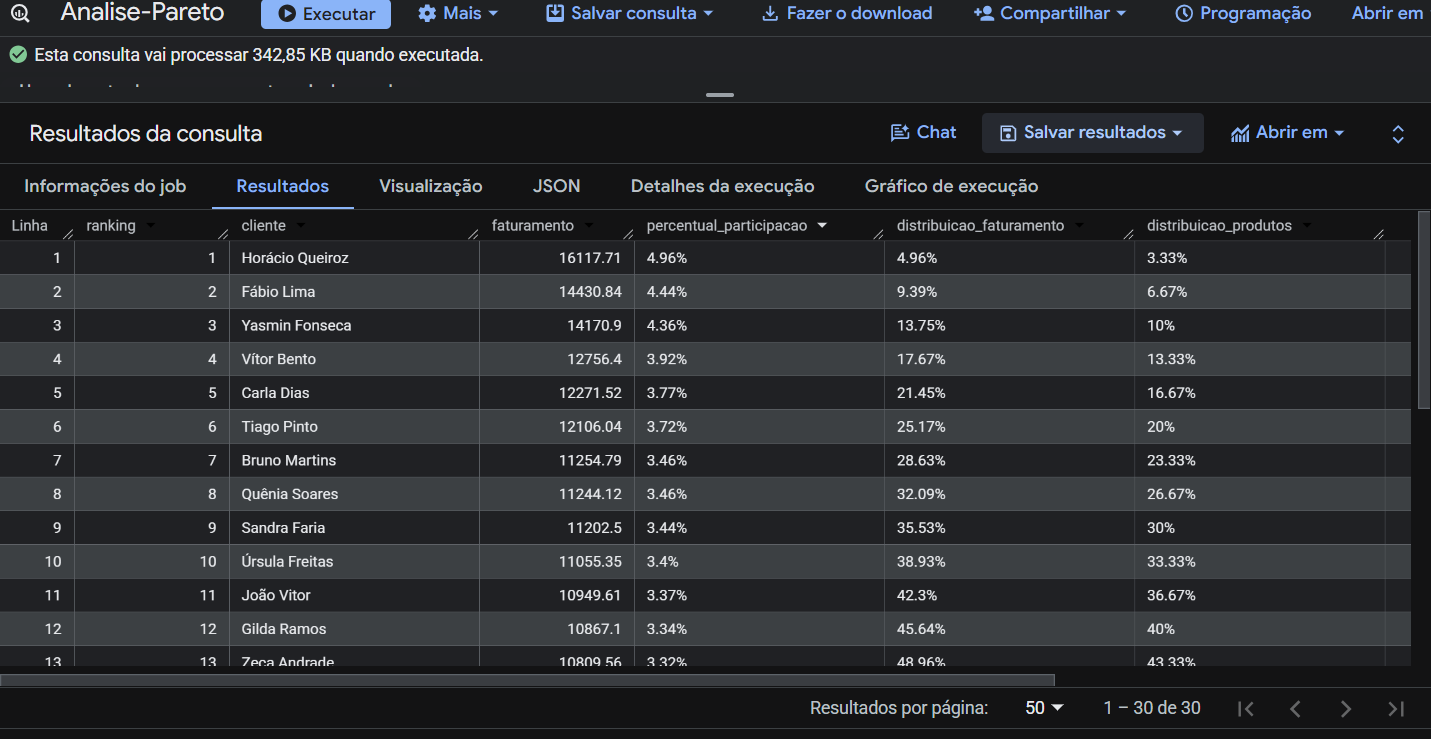
Task: Open Programação scheduling
Action: (x=1243, y=14)
